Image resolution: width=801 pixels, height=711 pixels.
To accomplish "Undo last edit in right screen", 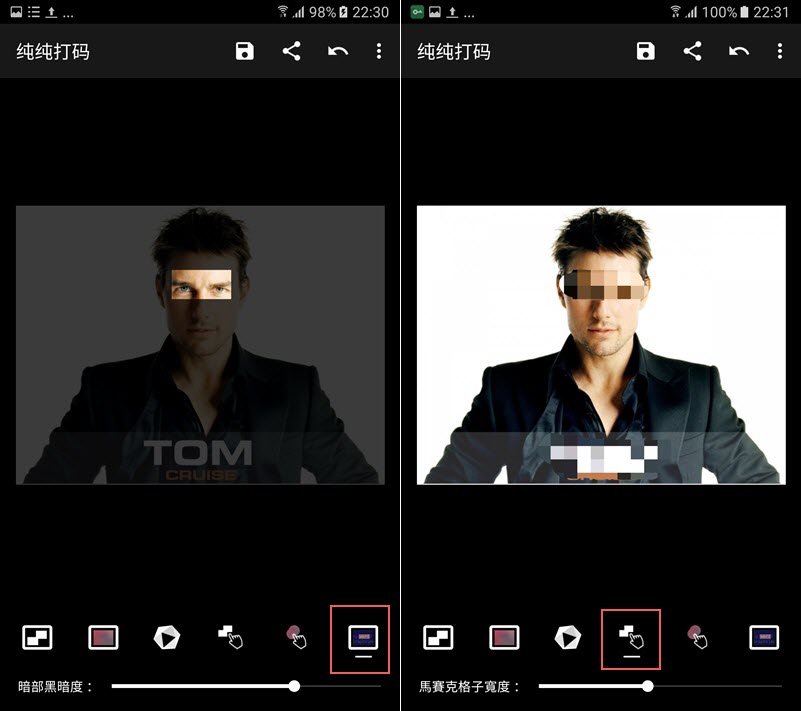I will click(739, 51).
